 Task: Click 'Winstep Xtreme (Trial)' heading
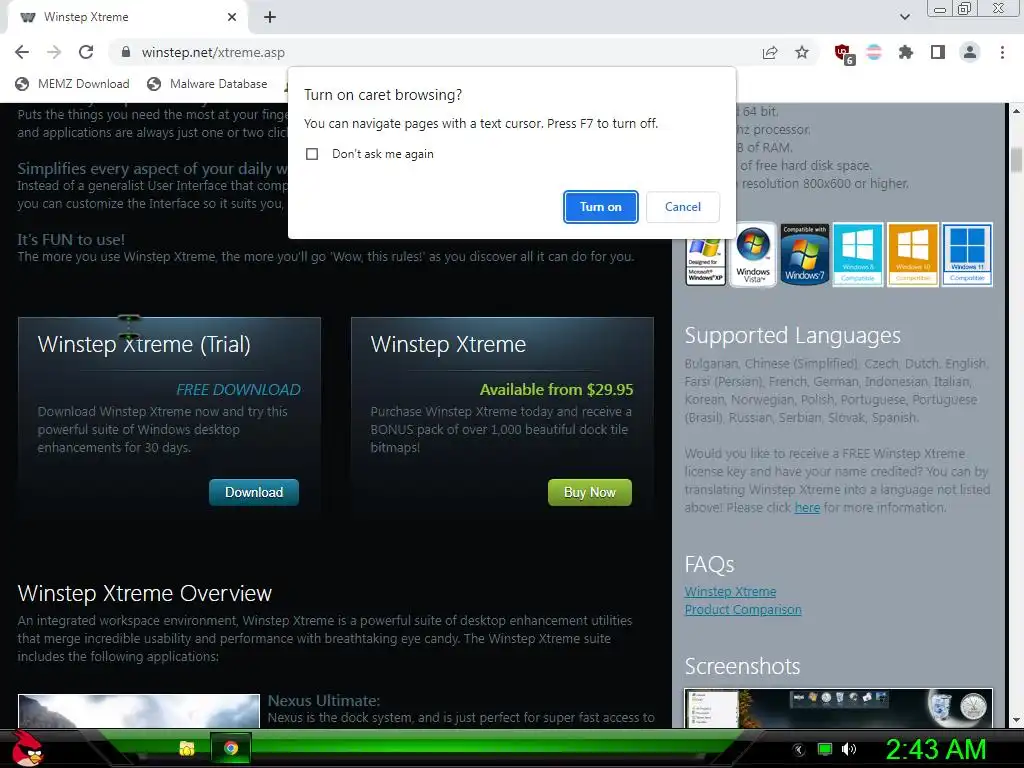coord(144,344)
